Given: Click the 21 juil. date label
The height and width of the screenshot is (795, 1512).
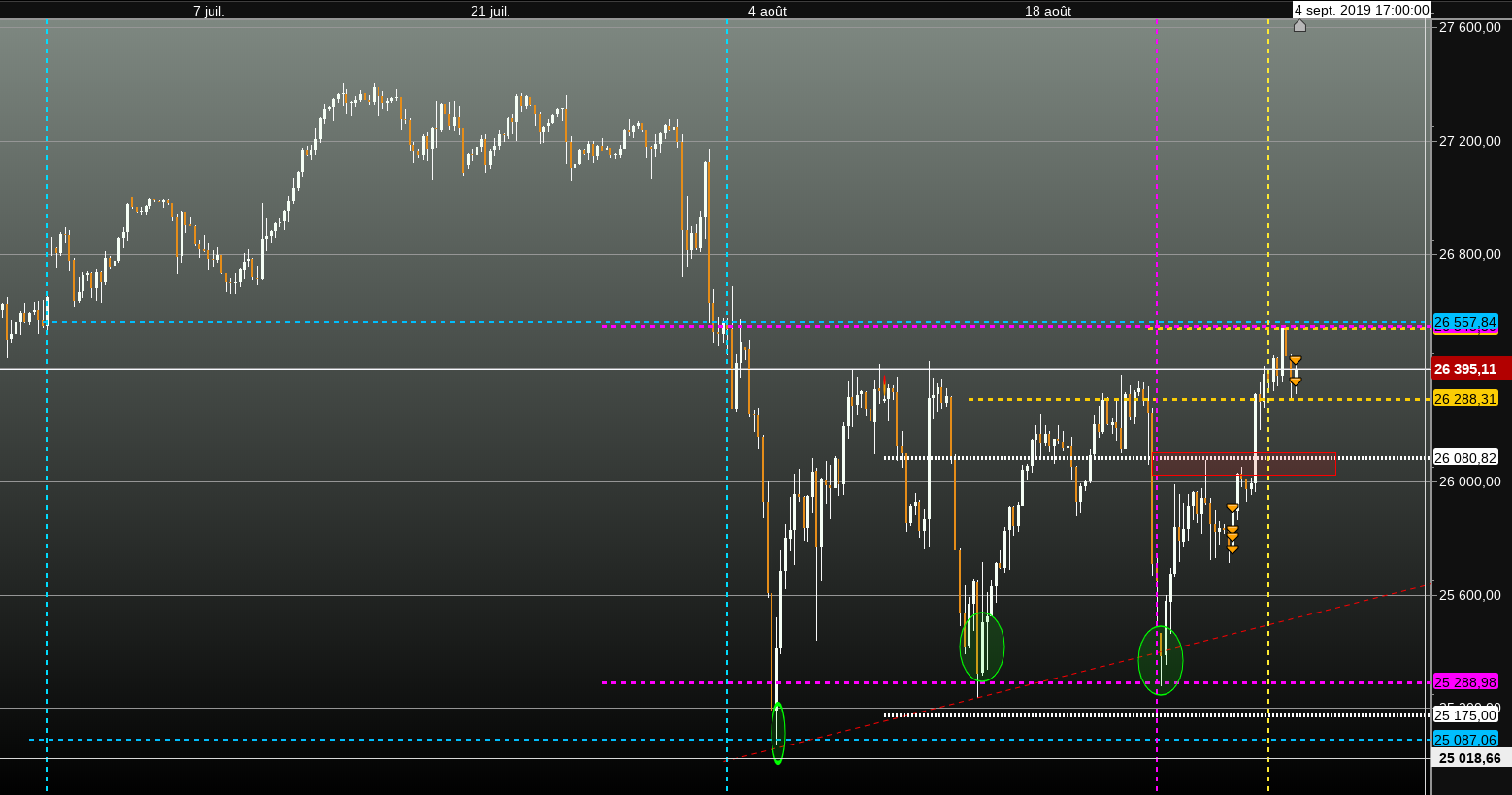Looking at the screenshot, I should coord(490,11).
